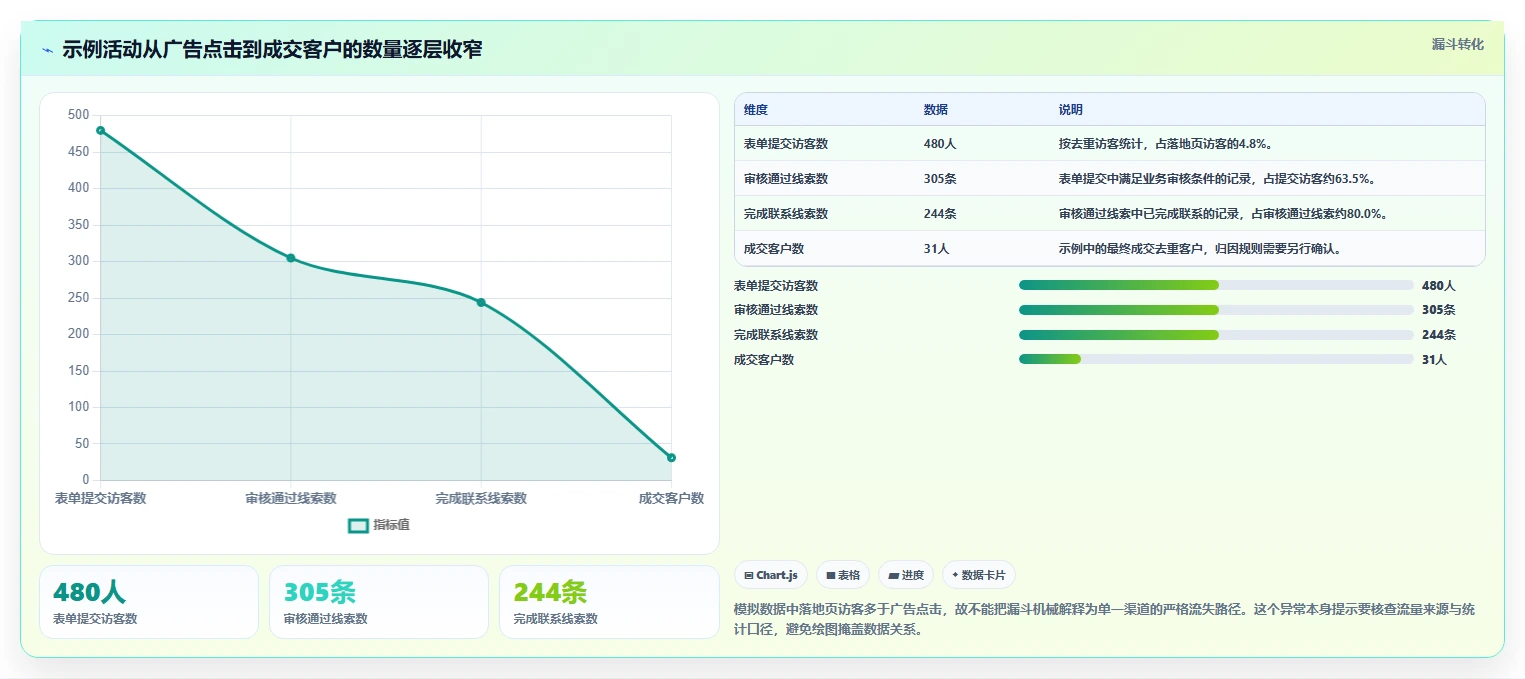Click the y-axis tick label 100
Viewport: 1525px width, 679px height.
[x=79, y=407]
